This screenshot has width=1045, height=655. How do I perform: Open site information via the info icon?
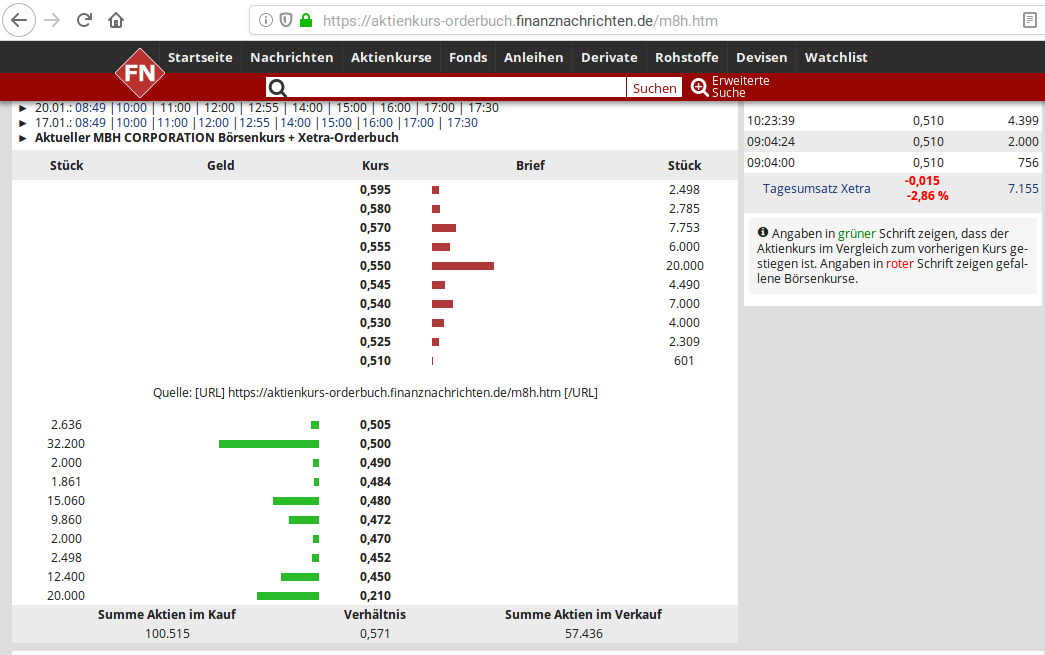[265, 20]
